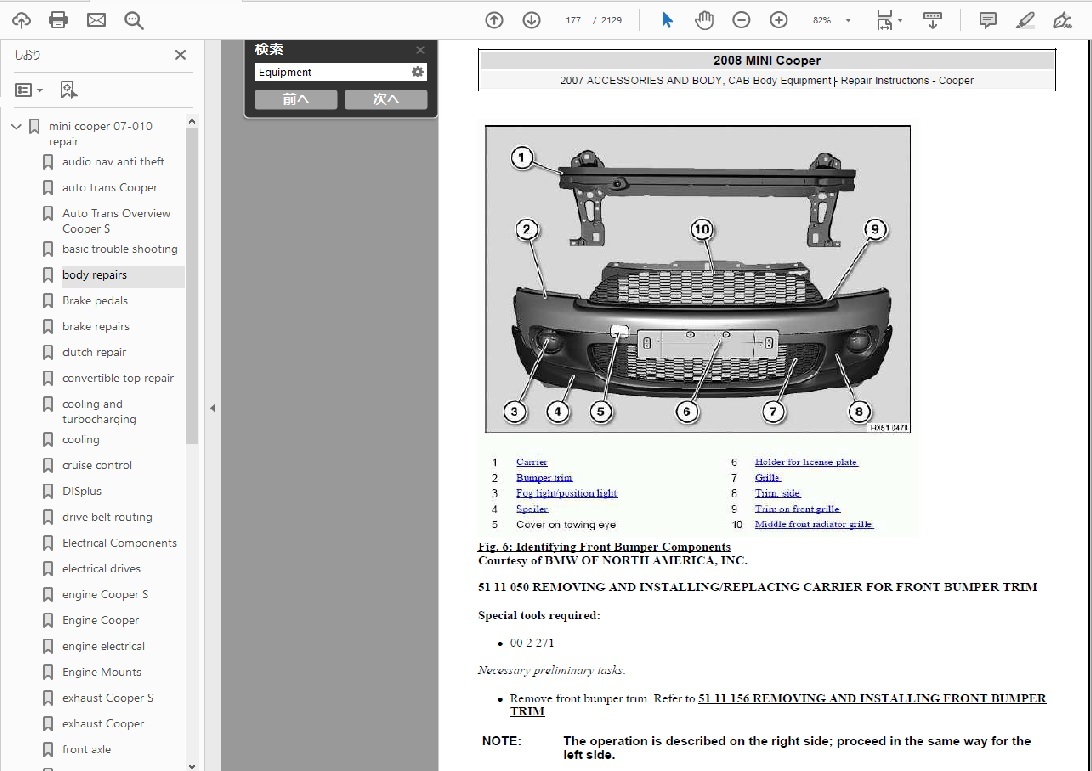Image resolution: width=1092 pixels, height=771 pixels.
Task: Open the exhaust Cooper S bookmark
Action: coord(107,698)
